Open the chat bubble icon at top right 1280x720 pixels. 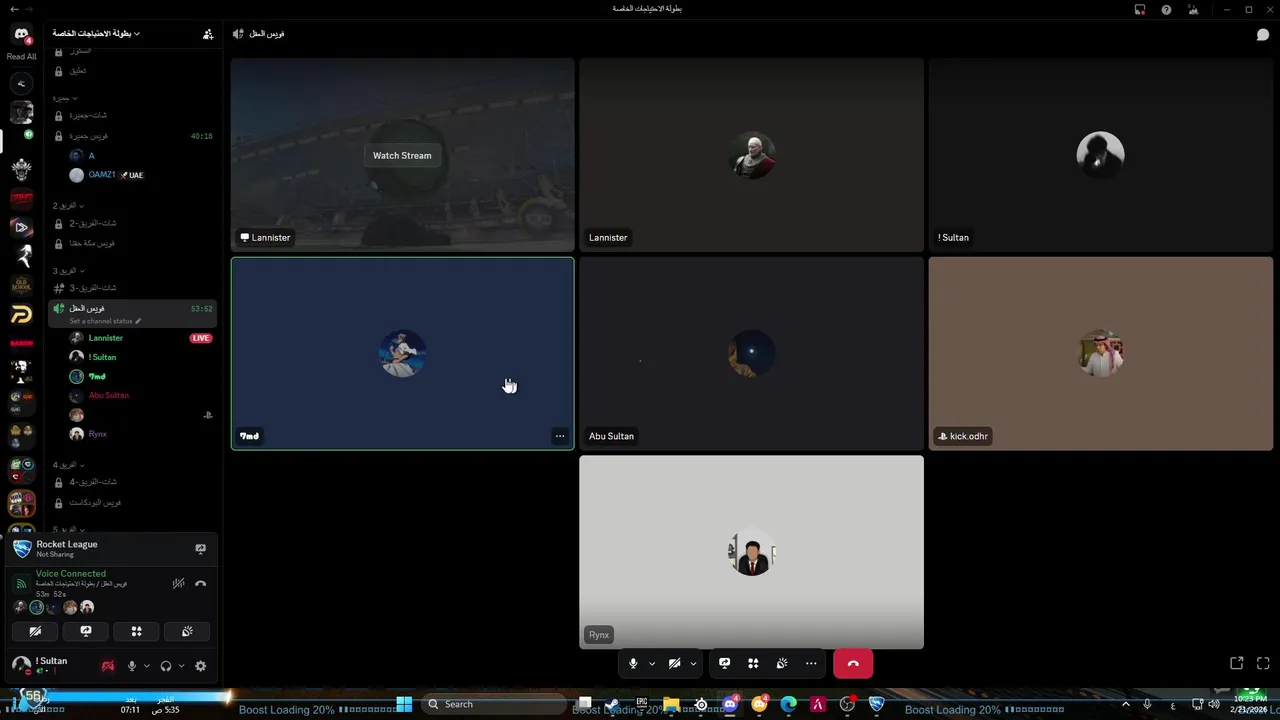pyautogui.click(x=1263, y=34)
